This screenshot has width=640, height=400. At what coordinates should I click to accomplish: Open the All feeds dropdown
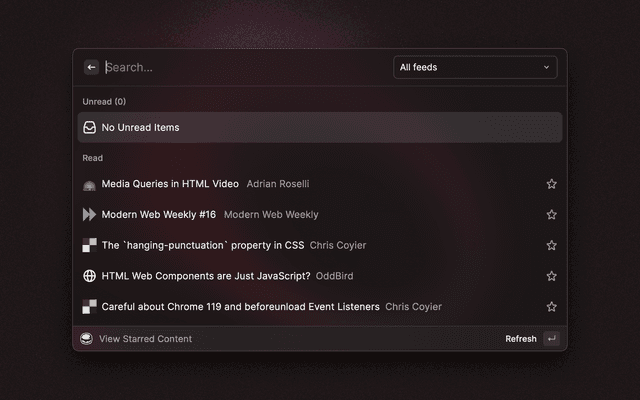coord(474,67)
